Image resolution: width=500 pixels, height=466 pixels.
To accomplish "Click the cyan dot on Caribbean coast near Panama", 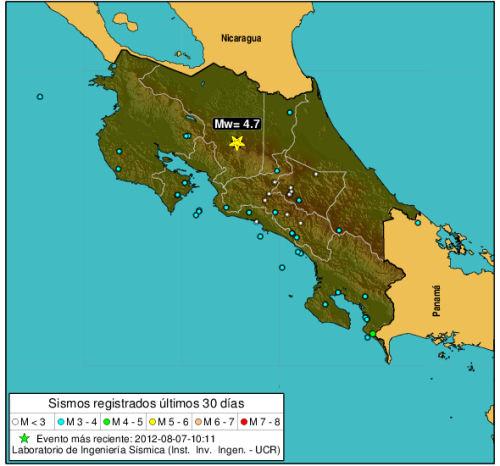I will (x=418, y=223).
